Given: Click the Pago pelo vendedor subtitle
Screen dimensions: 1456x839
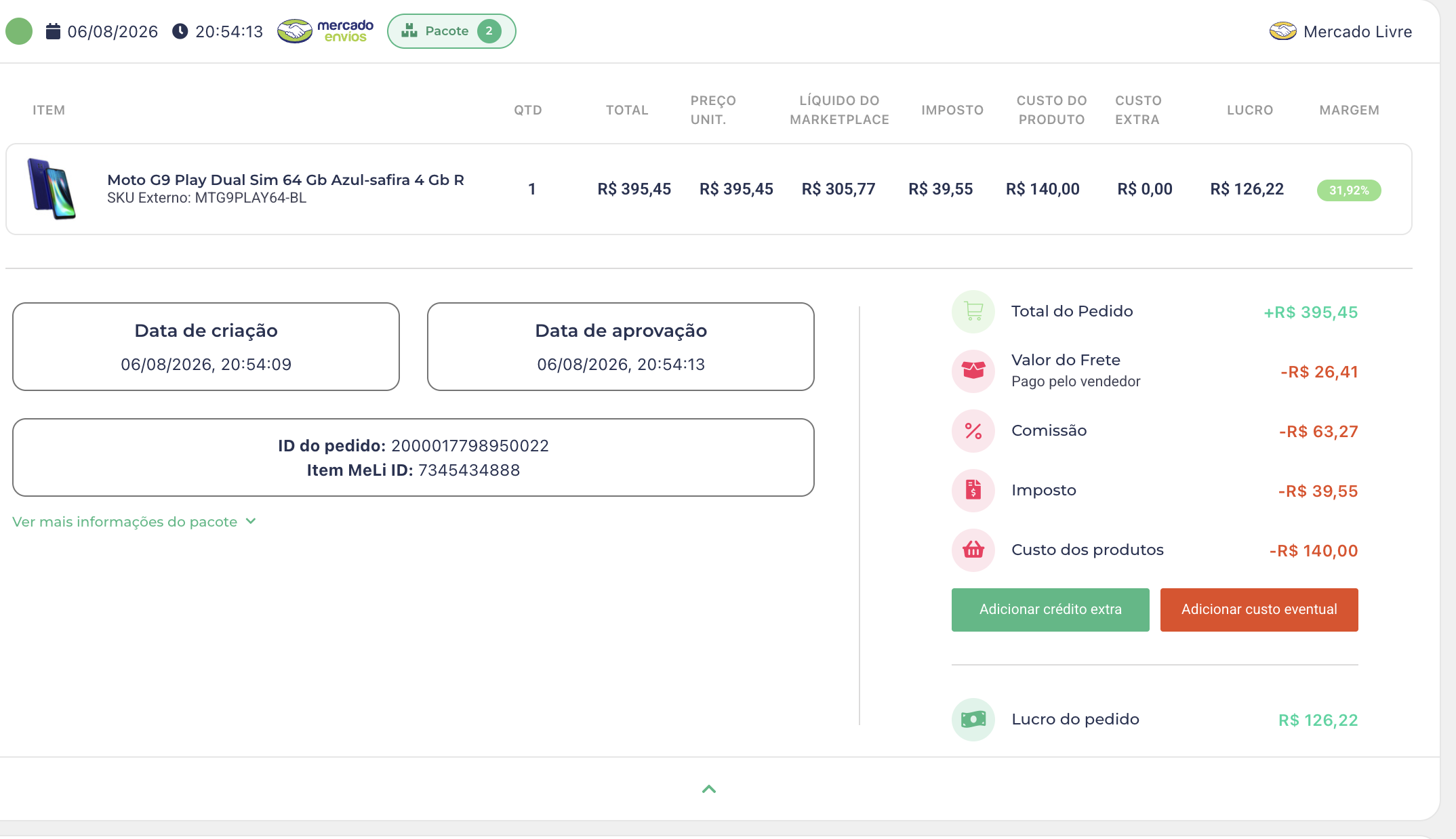Looking at the screenshot, I should pos(1076,382).
